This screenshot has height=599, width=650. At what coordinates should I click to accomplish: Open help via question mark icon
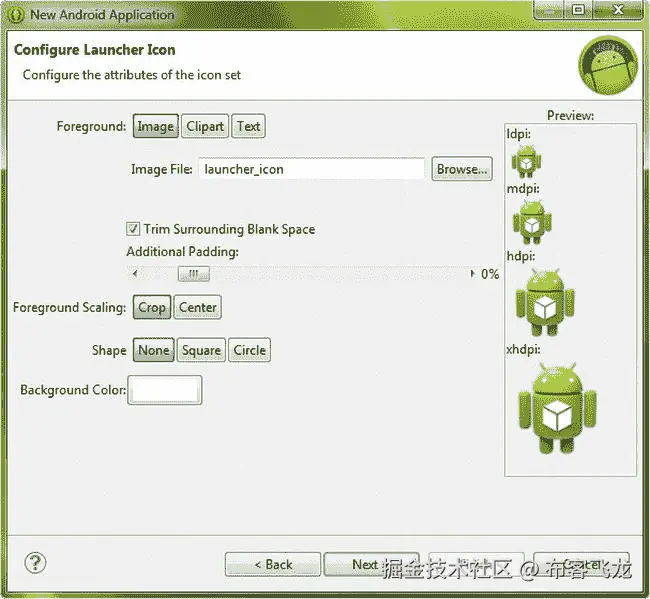coord(35,563)
